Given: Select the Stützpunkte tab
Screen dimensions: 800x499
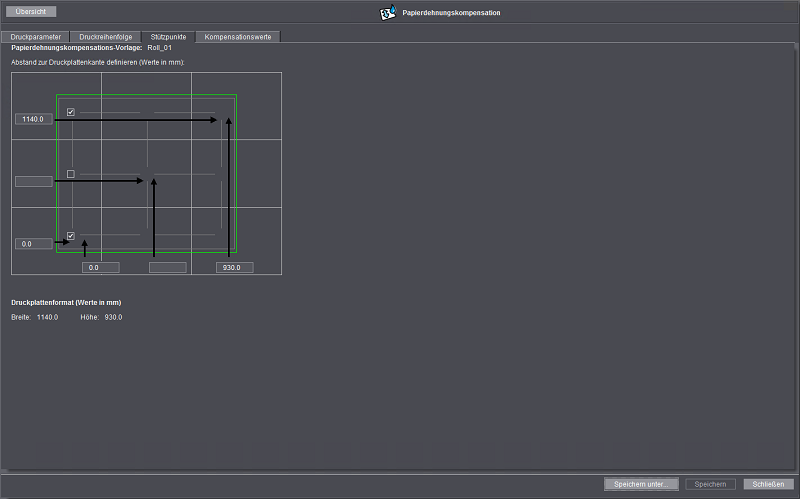Looking at the screenshot, I should click(168, 36).
